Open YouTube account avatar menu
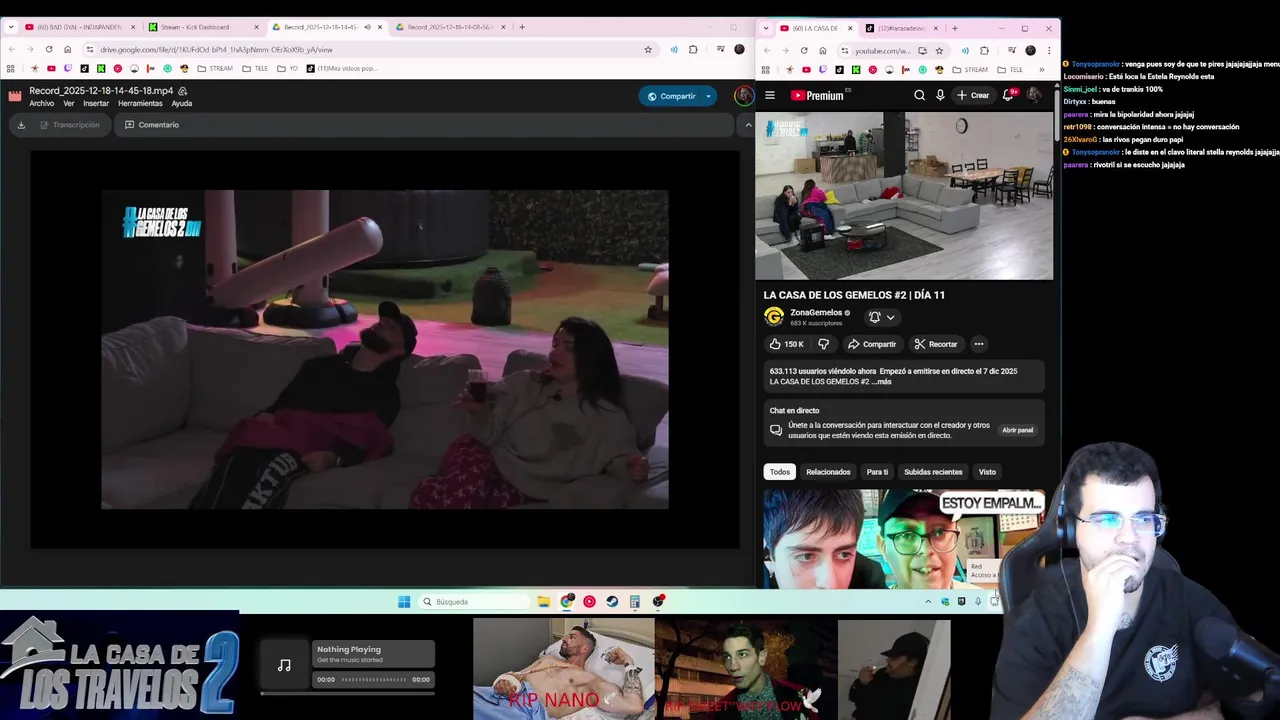 [1034, 95]
